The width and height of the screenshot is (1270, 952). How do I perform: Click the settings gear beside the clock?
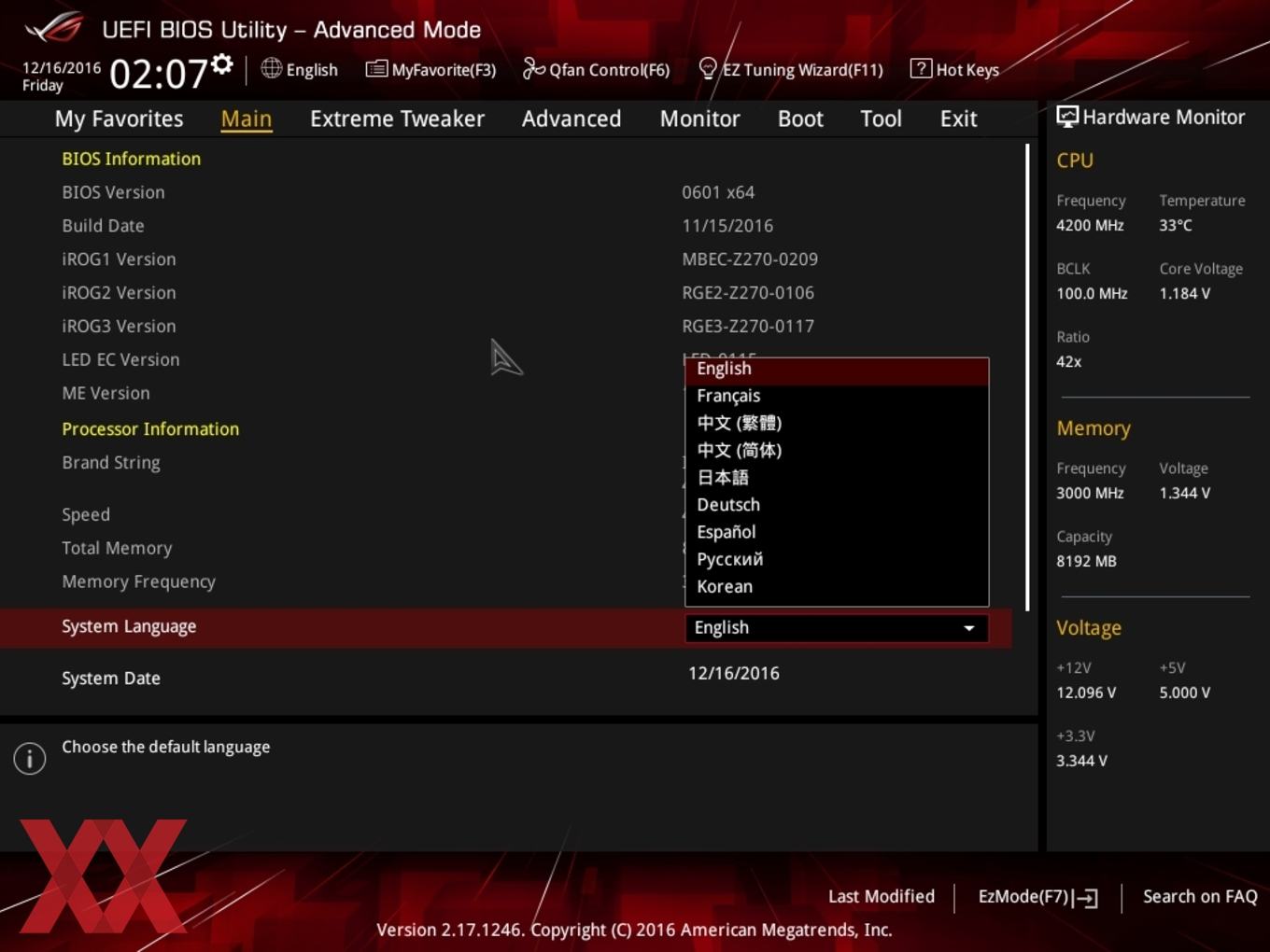coord(221,64)
